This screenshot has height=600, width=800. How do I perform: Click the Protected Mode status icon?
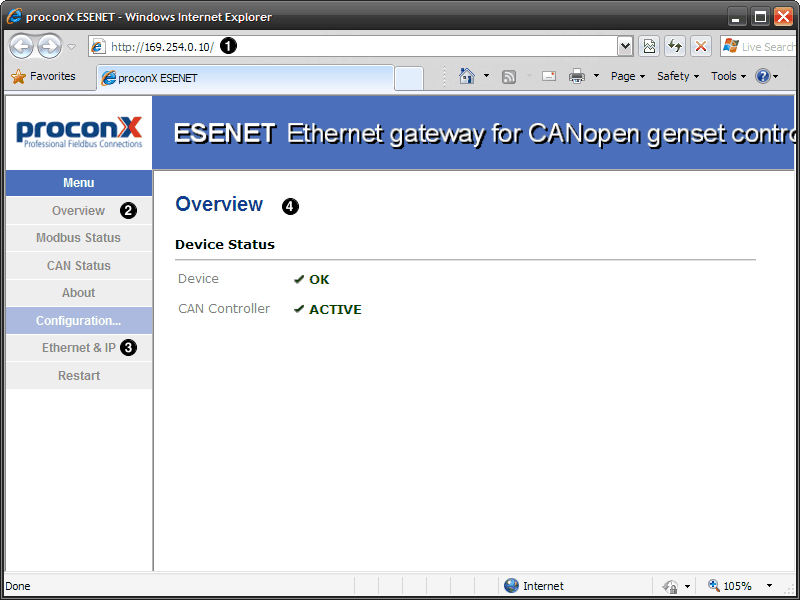671,586
